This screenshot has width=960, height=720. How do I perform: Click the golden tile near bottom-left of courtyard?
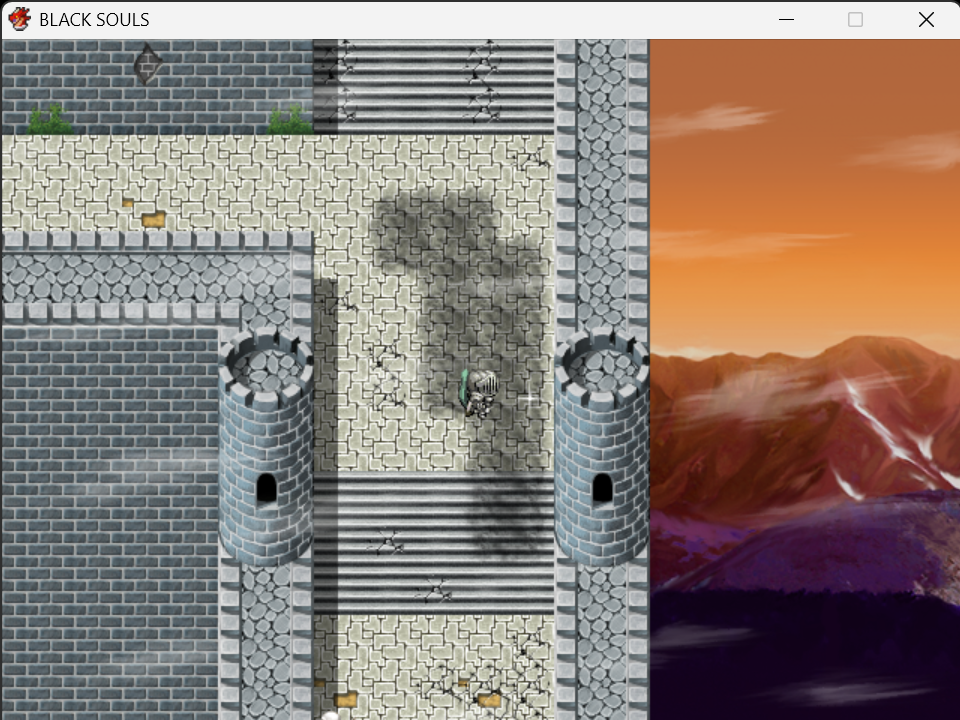[x=346, y=699]
